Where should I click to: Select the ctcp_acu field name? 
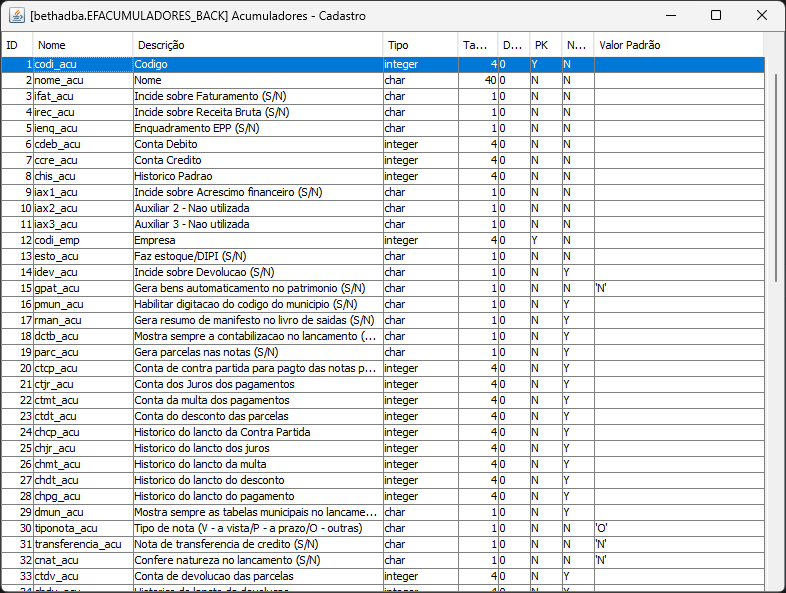click(83, 369)
